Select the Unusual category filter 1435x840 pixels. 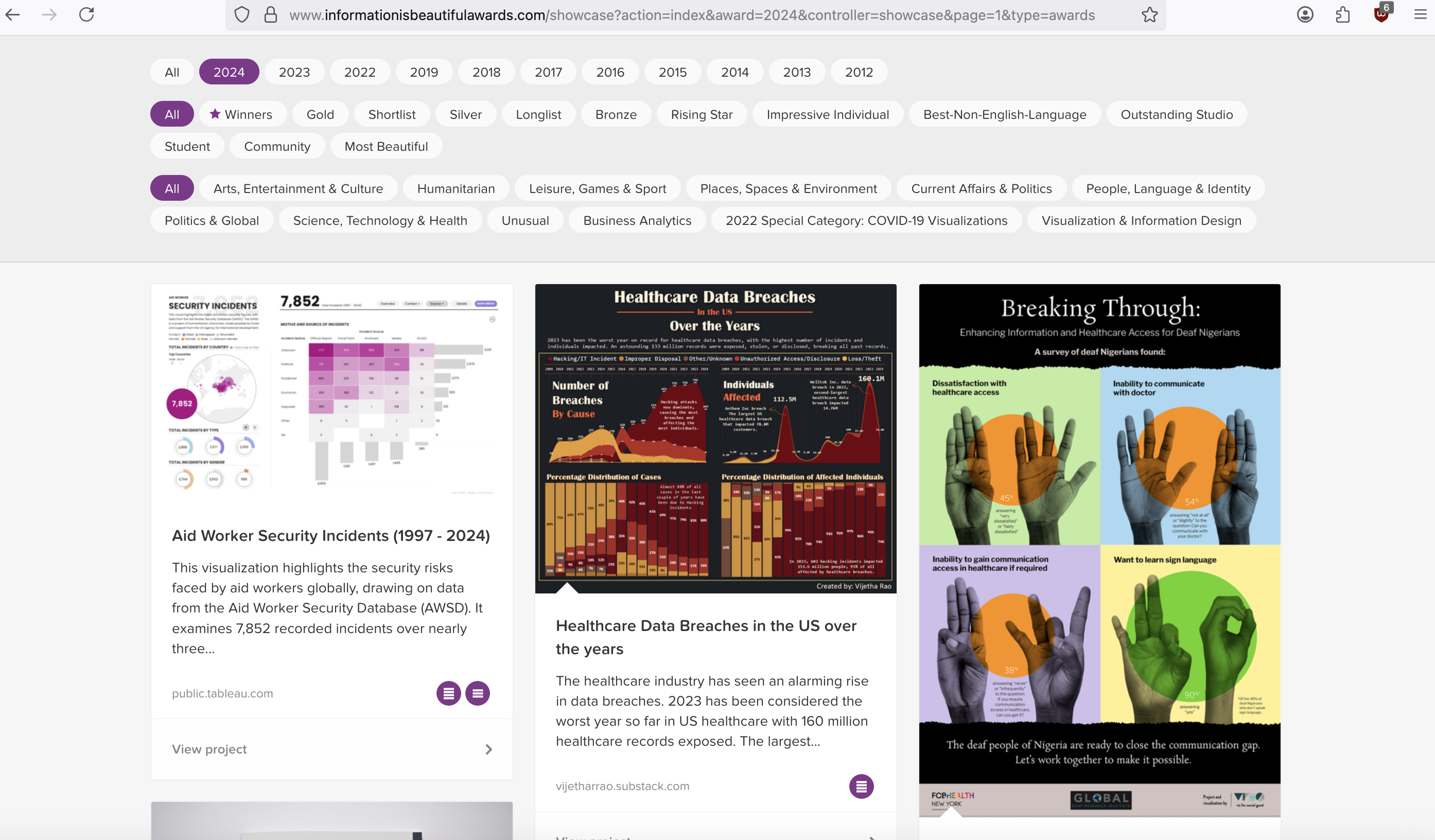pos(526,220)
